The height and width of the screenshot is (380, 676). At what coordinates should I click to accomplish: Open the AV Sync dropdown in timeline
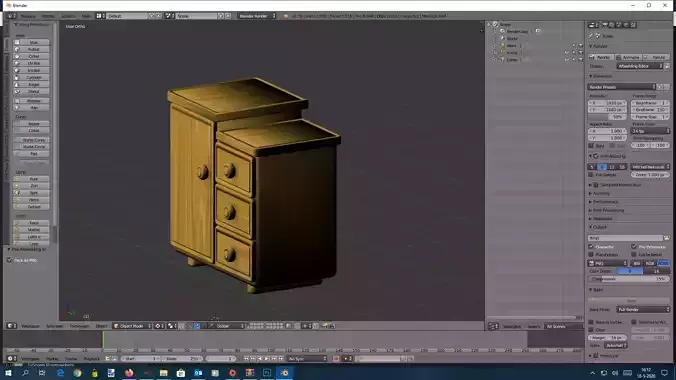[307, 358]
